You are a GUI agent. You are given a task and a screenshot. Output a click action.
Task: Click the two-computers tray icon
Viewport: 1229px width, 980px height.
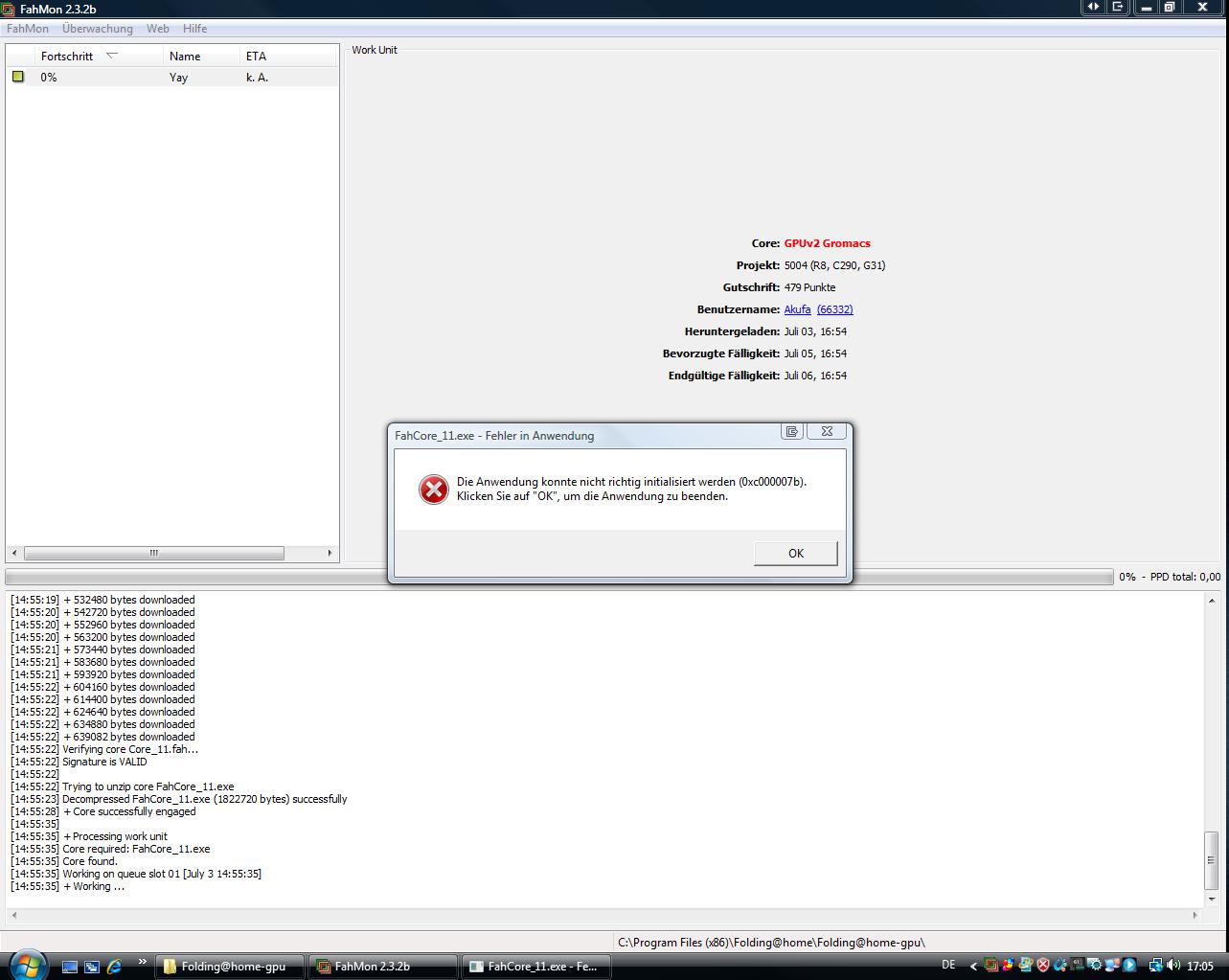coord(1112,966)
